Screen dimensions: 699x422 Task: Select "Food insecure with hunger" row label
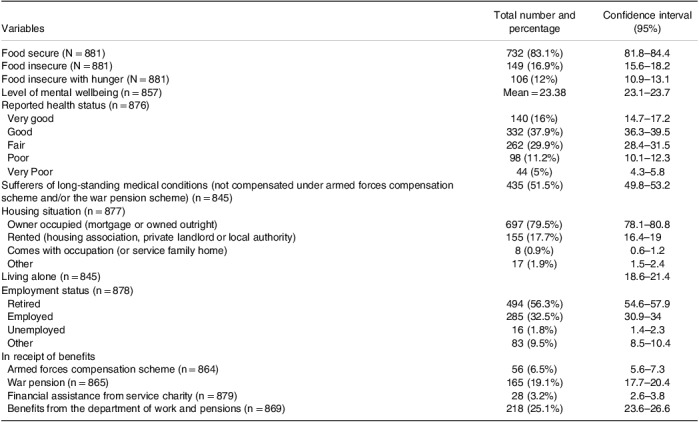pos(81,78)
